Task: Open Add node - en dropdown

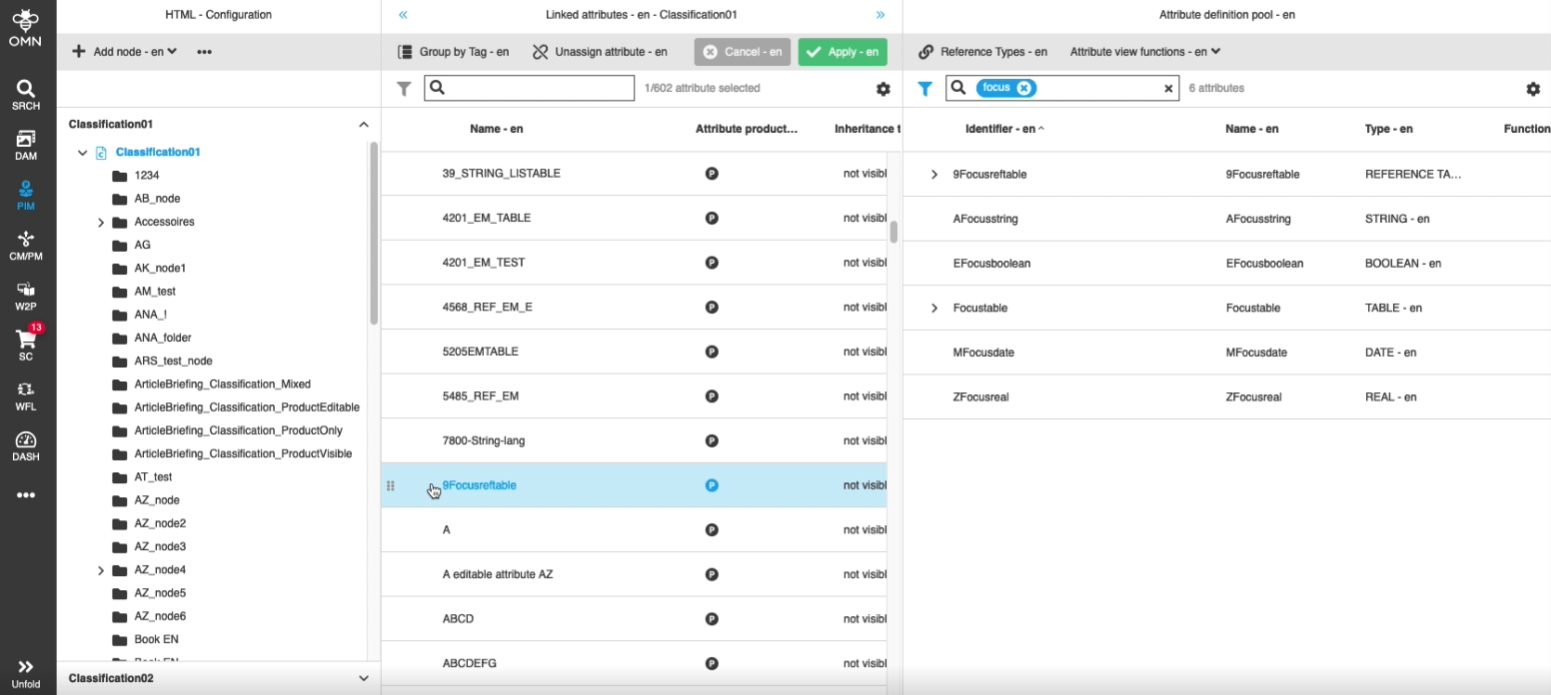Action: pyautogui.click(x=124, y=51)
